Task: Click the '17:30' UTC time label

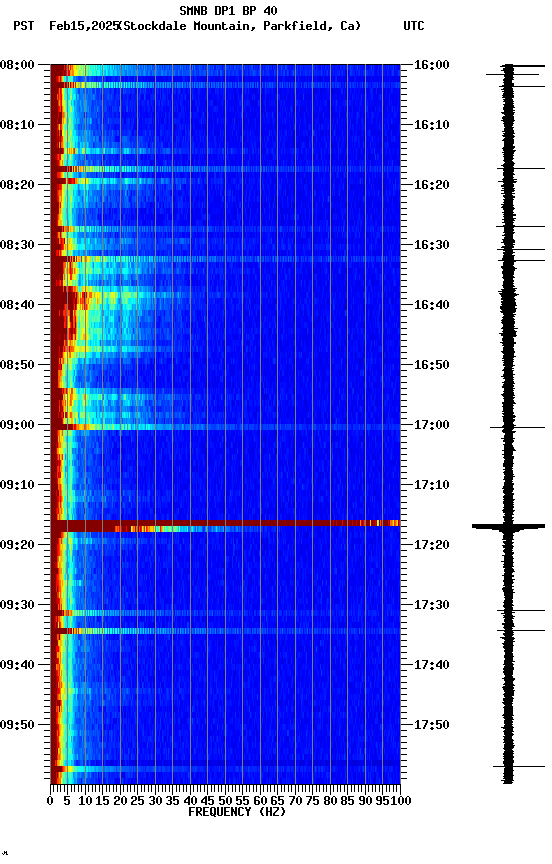Action: tap(432, 605)
